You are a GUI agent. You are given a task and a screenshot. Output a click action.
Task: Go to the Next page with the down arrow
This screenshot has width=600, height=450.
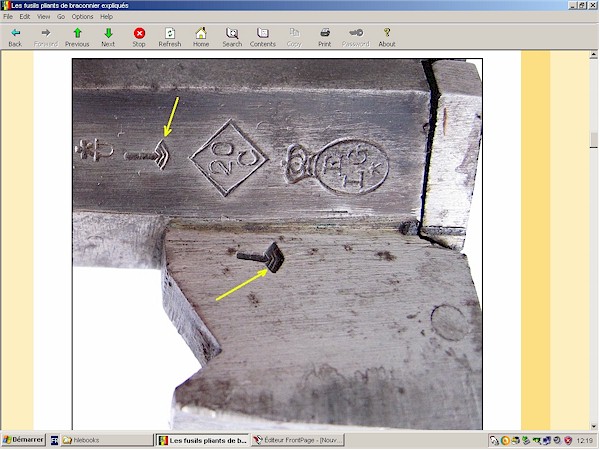click(x=108, y=33)
